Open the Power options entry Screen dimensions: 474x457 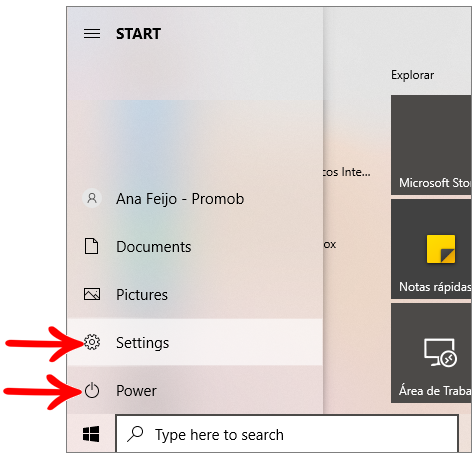click(x=195, y=390)
